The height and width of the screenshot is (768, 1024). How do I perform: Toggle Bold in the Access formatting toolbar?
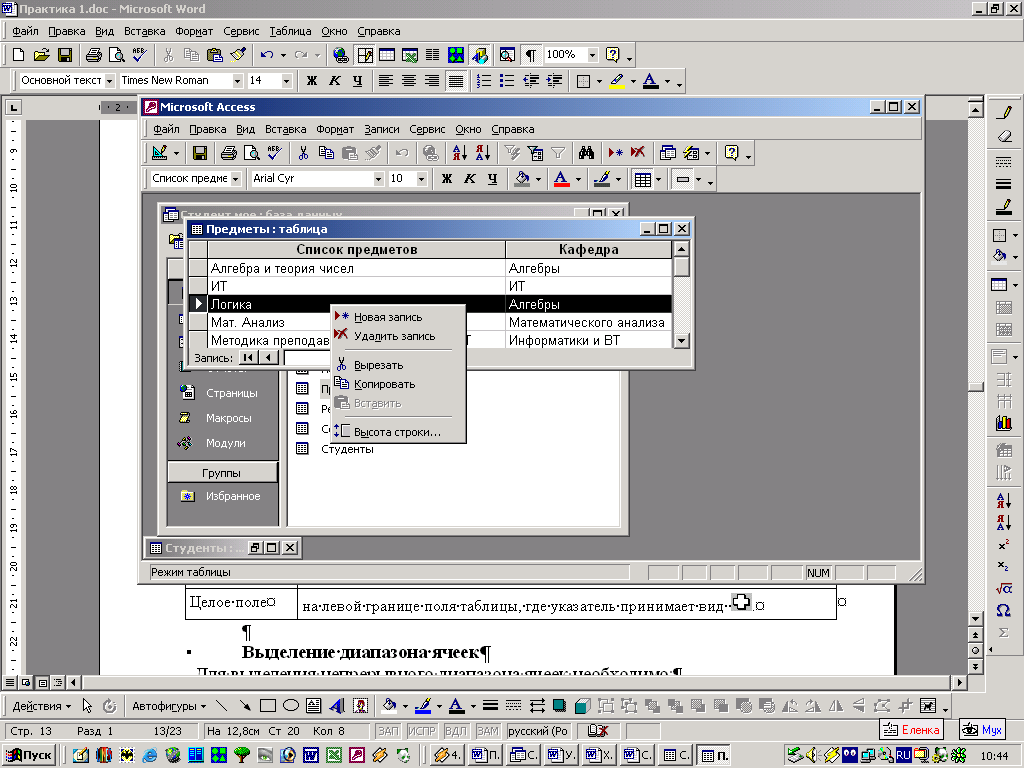pyautogui.click(x=447, y=178)
